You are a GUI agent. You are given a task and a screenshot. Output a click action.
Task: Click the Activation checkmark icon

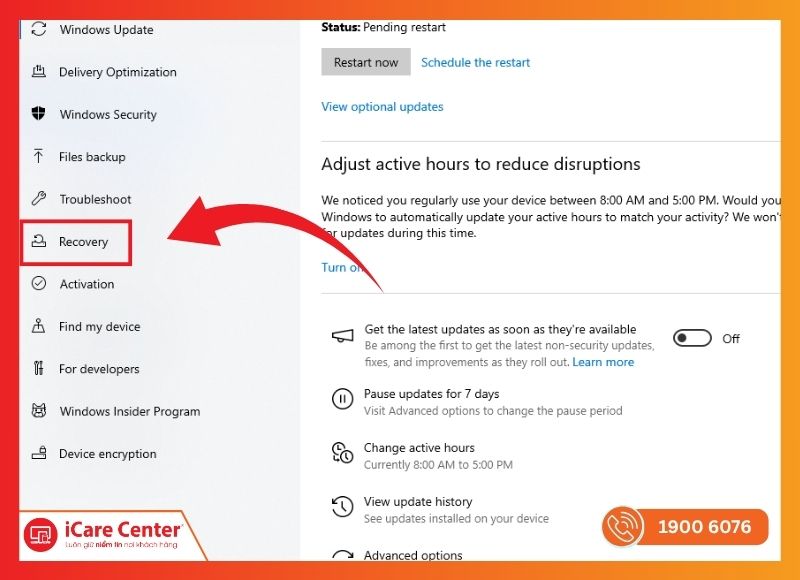[39, 283]
